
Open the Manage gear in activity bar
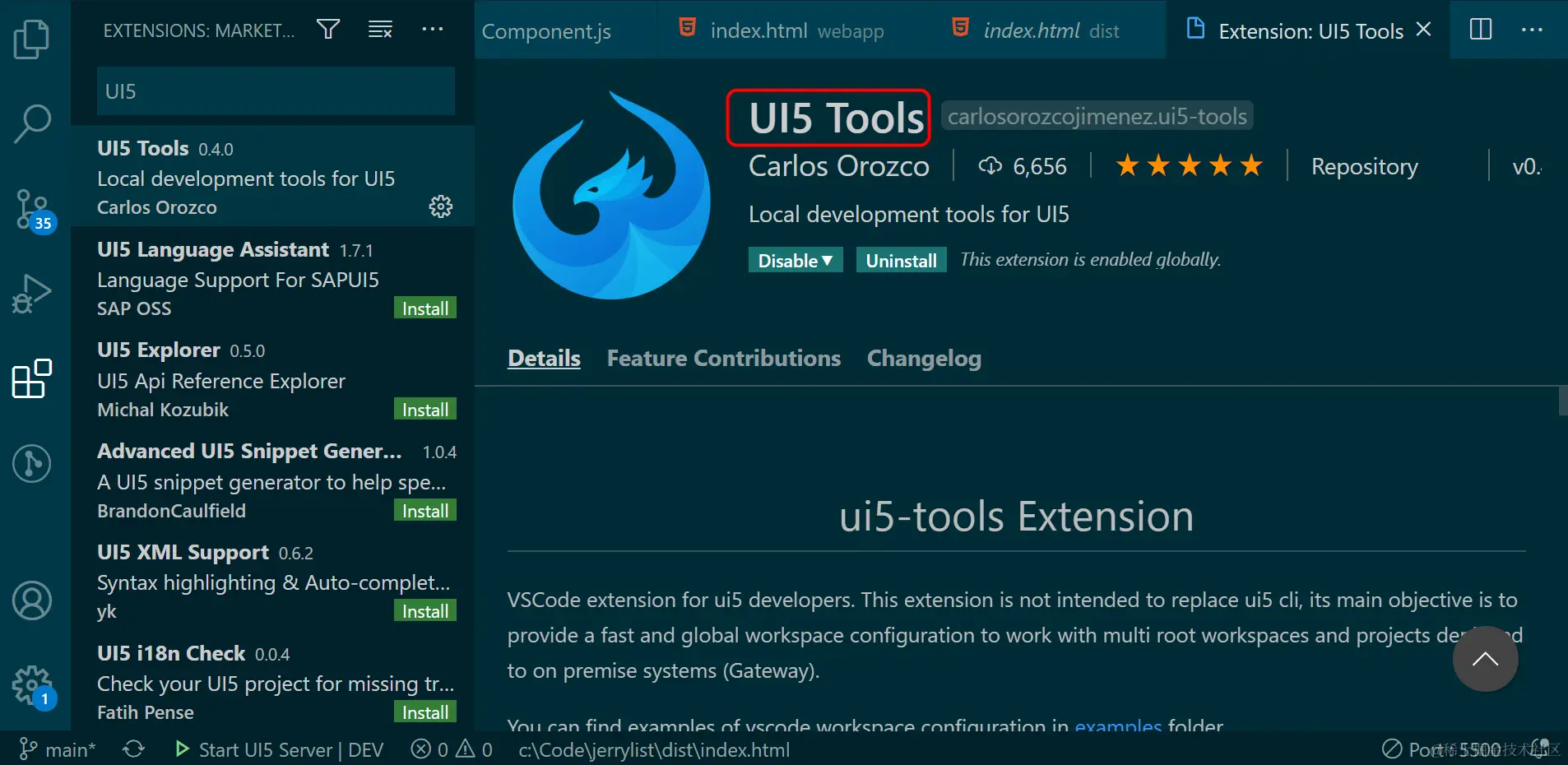click(x=34, y=687)
